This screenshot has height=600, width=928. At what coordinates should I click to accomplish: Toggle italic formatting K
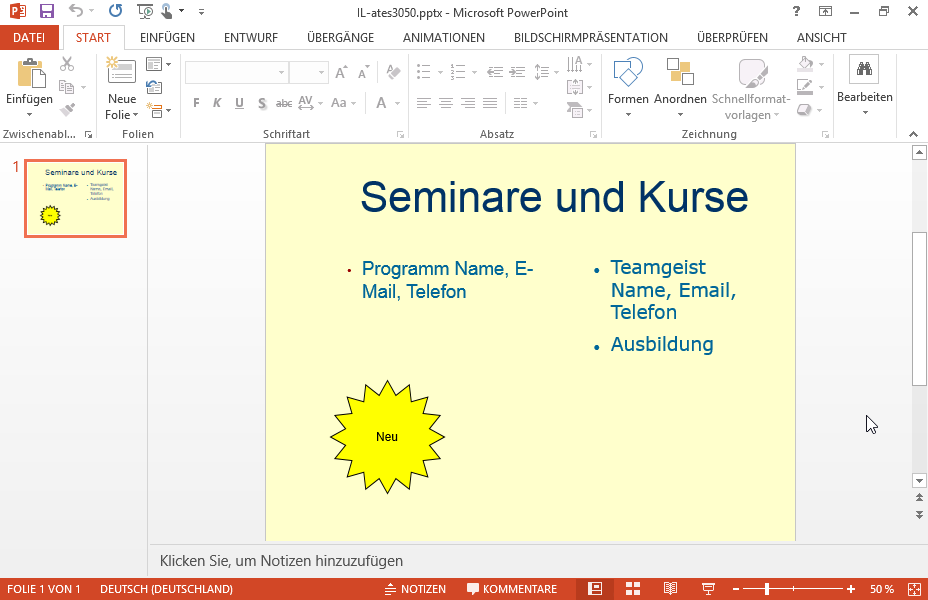(x=217, y=103)
